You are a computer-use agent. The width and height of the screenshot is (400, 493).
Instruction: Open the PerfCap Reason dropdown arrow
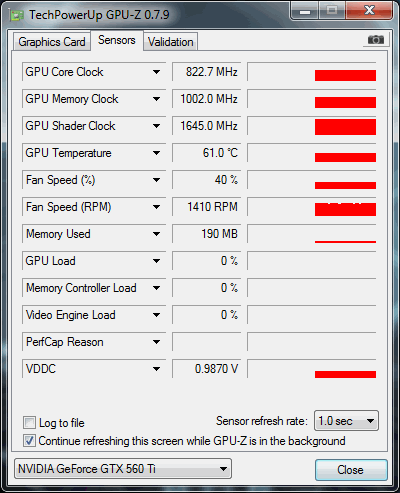156,342
